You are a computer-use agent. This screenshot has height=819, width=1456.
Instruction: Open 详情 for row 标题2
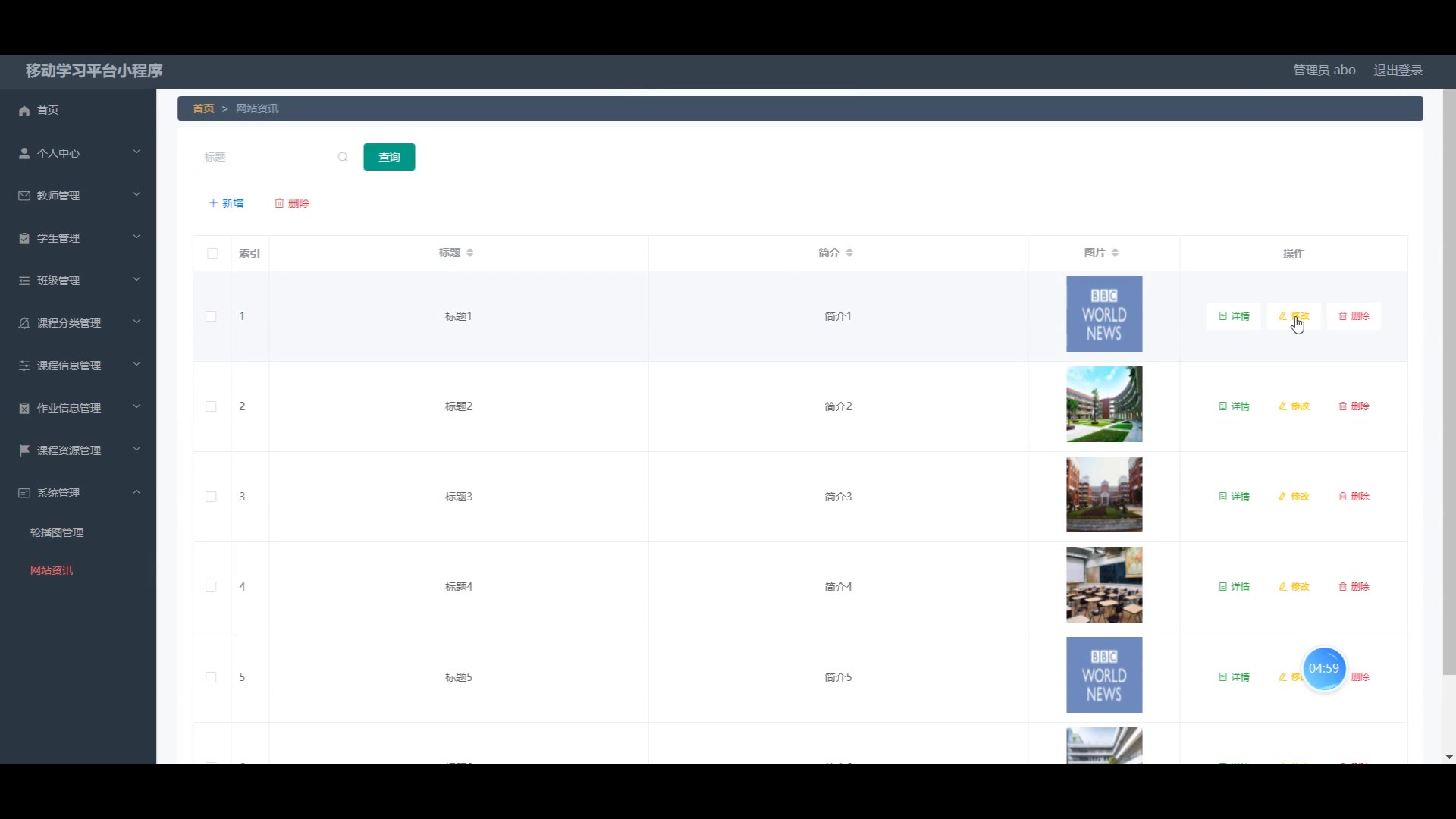coord(1234,406)
